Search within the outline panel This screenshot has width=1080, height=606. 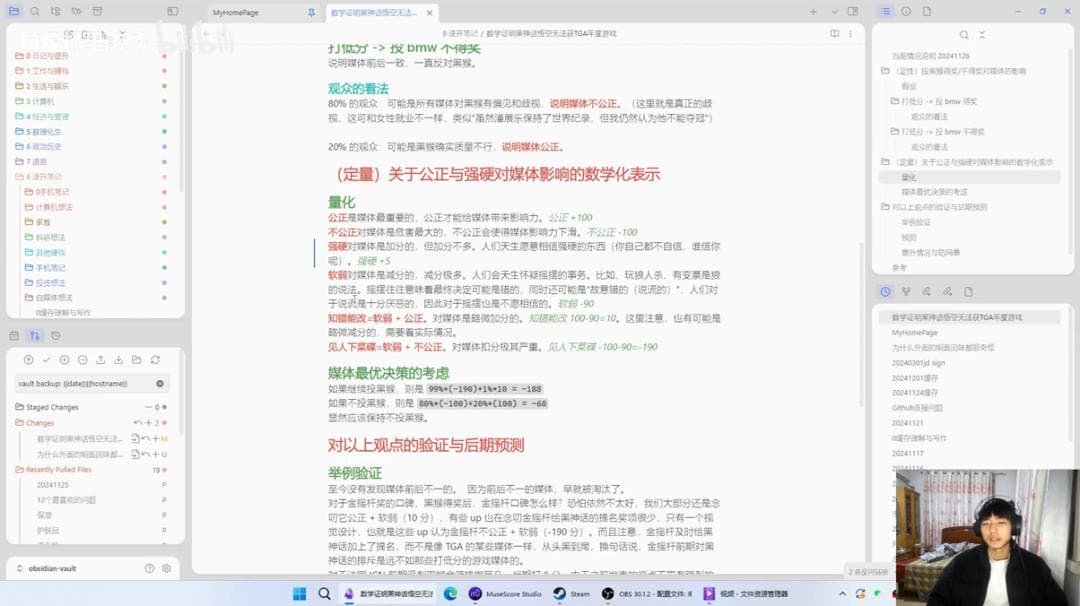(x=963, y=35)
